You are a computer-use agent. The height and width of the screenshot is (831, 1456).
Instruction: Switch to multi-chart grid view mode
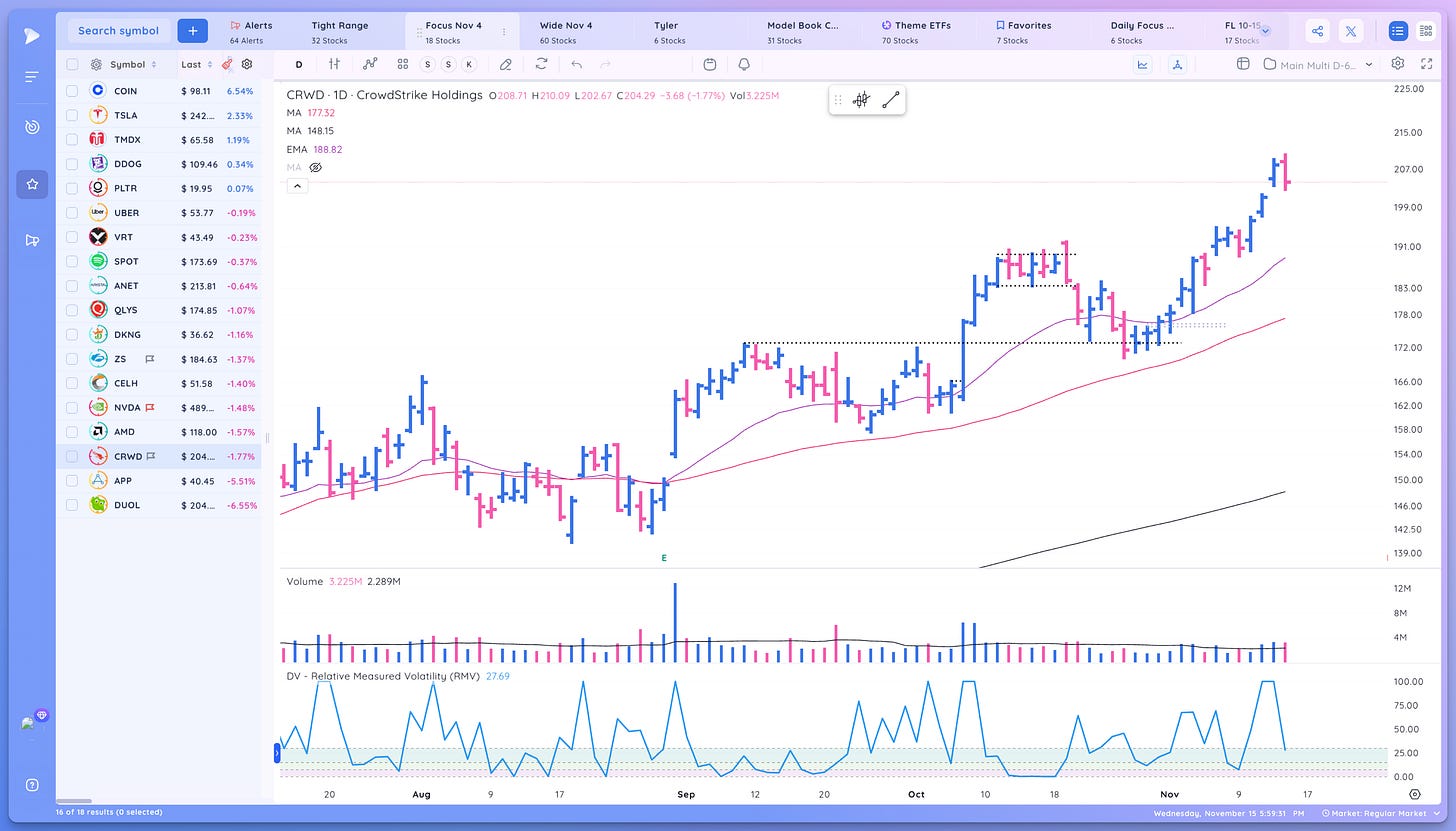tap(1425, 31)
